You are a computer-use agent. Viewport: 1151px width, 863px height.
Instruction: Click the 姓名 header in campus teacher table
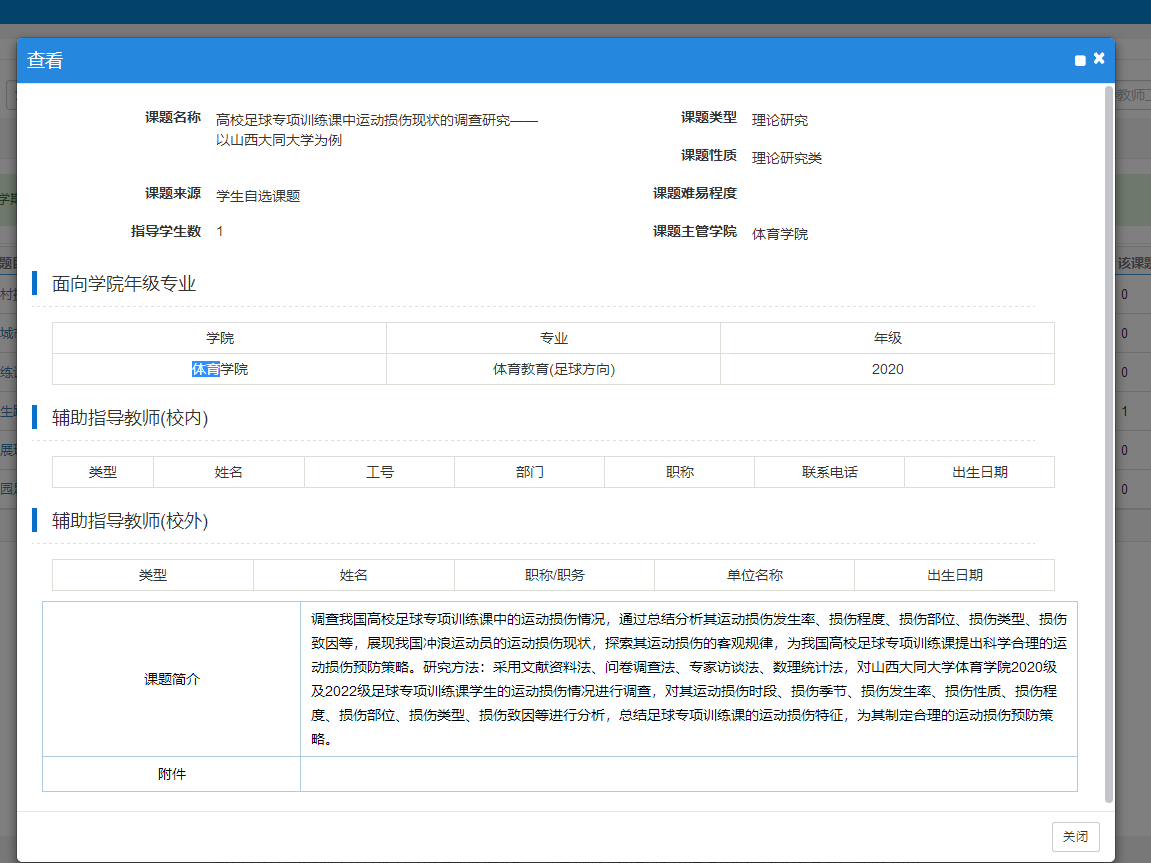click(x=228, y=472)
